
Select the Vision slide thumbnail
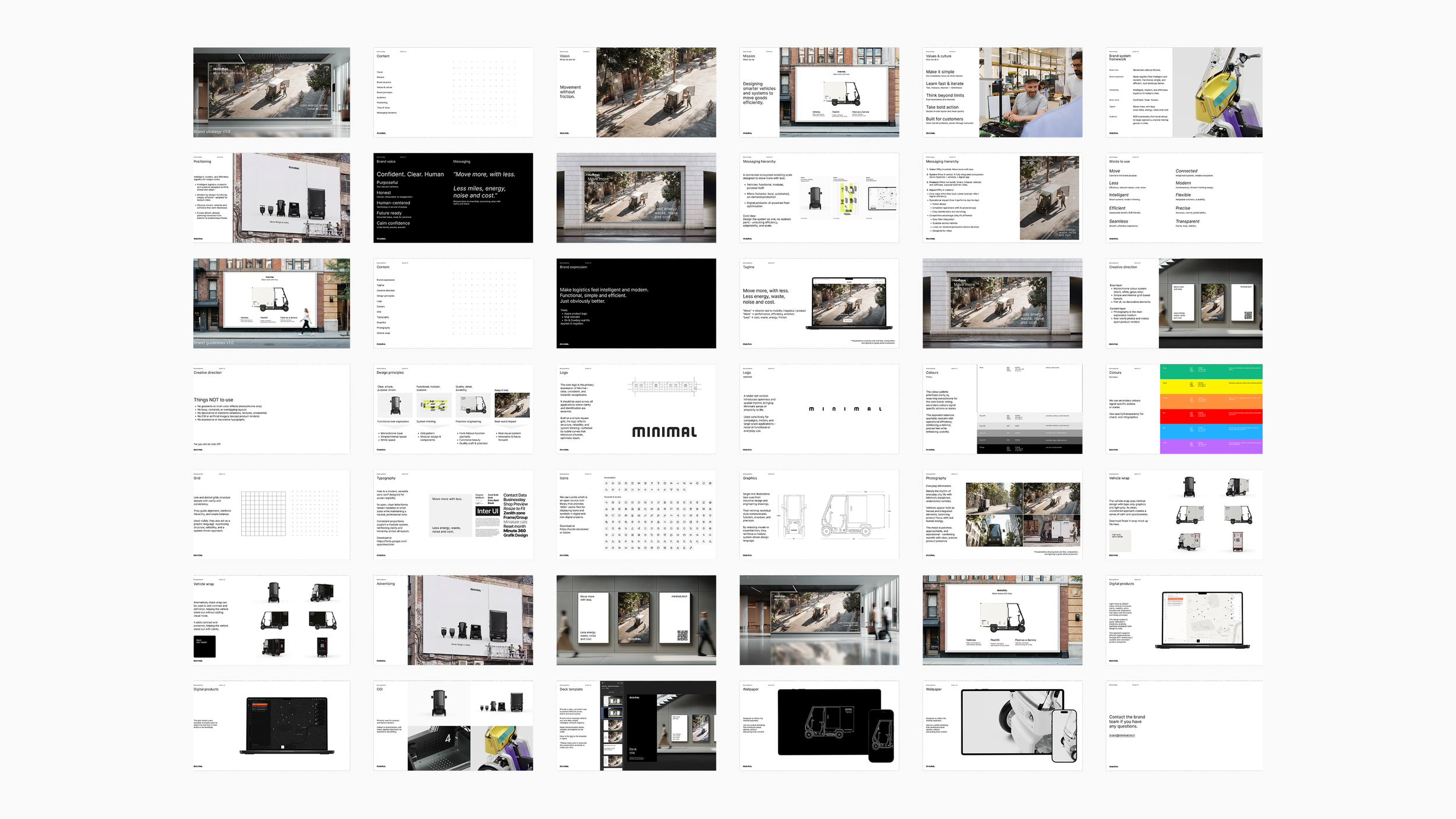636,92
